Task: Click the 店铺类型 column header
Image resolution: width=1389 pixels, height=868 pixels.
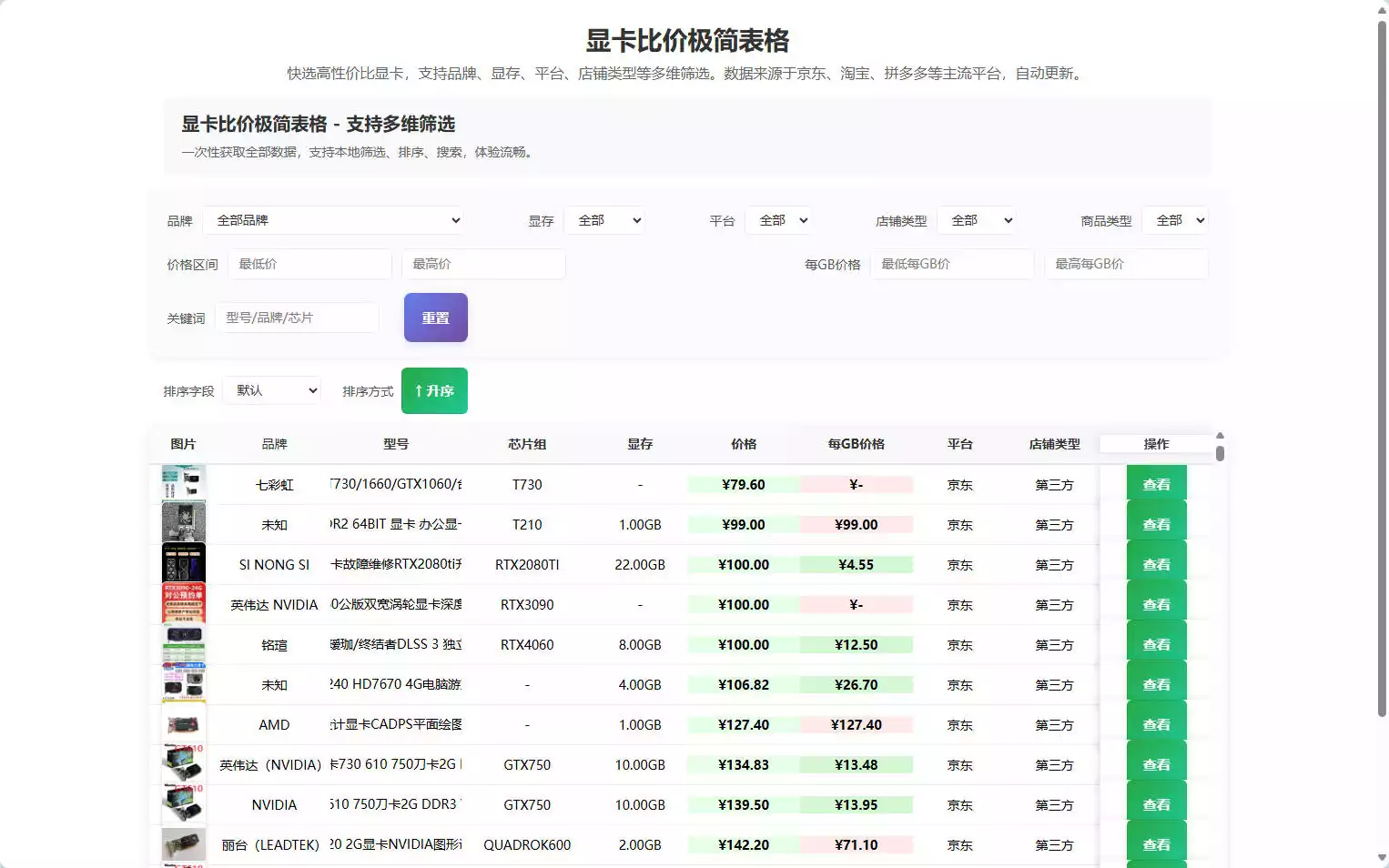Action: [x=1055, y=444]
